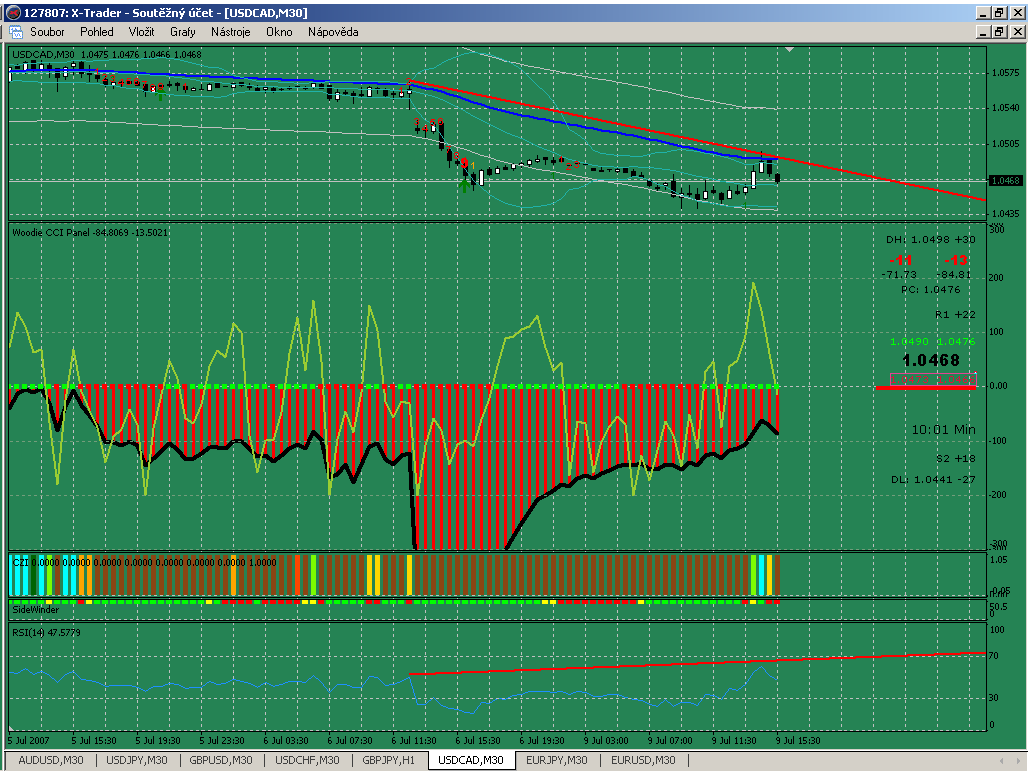Switch to the EURUSD,M30 chart tab
The image size is (1032, 776).
click(x=643, y=760)
